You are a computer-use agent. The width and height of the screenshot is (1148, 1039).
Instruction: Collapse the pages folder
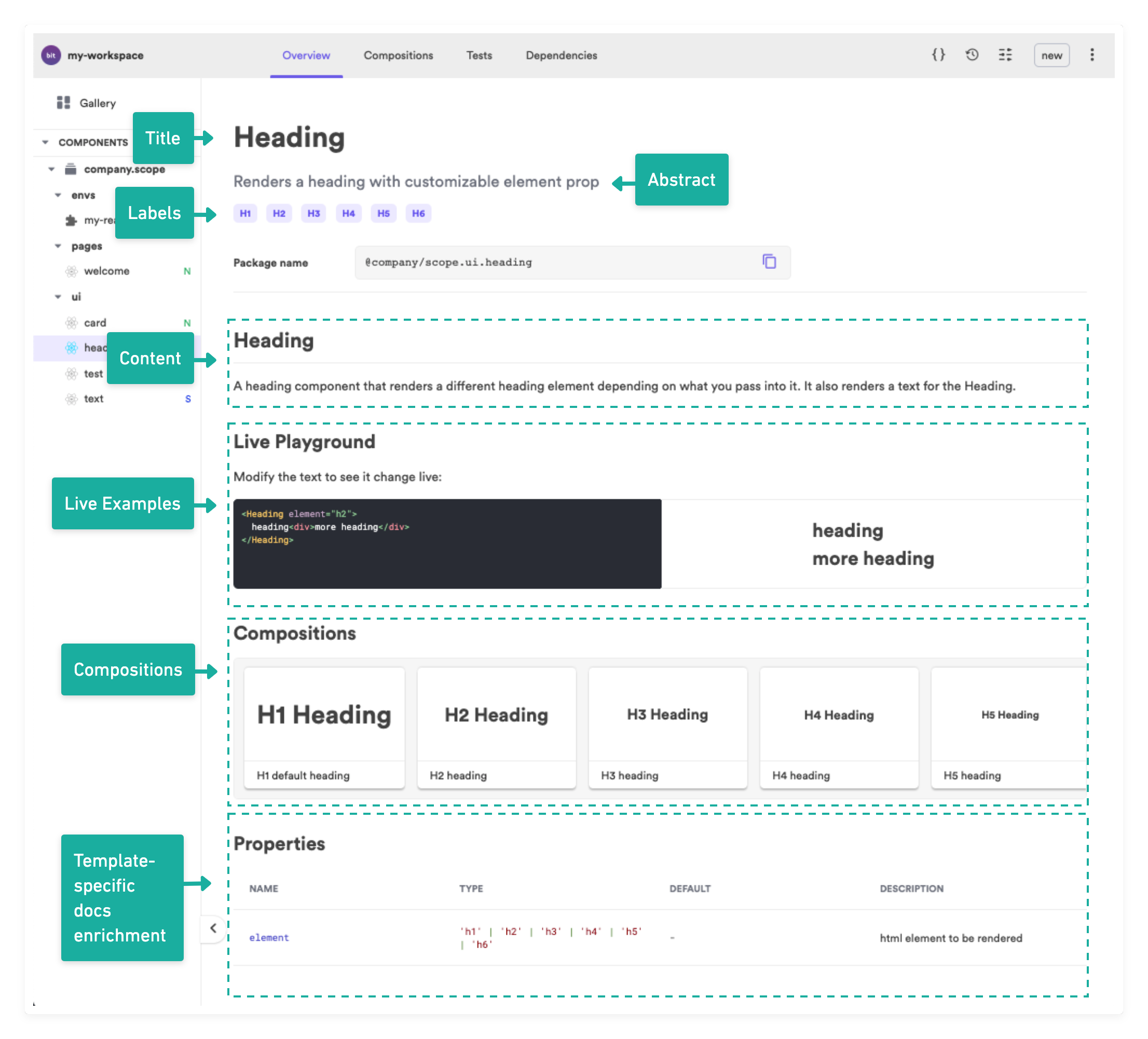pos(58,246)
